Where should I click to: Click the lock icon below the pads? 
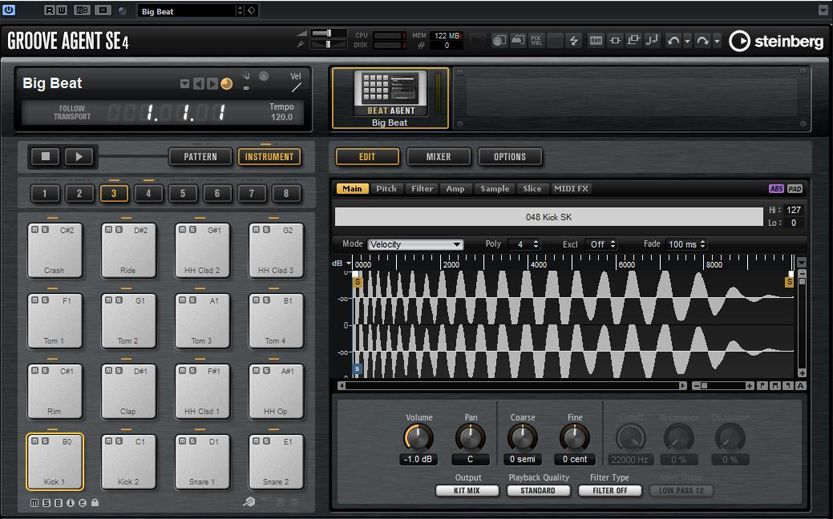click(95, 503)
